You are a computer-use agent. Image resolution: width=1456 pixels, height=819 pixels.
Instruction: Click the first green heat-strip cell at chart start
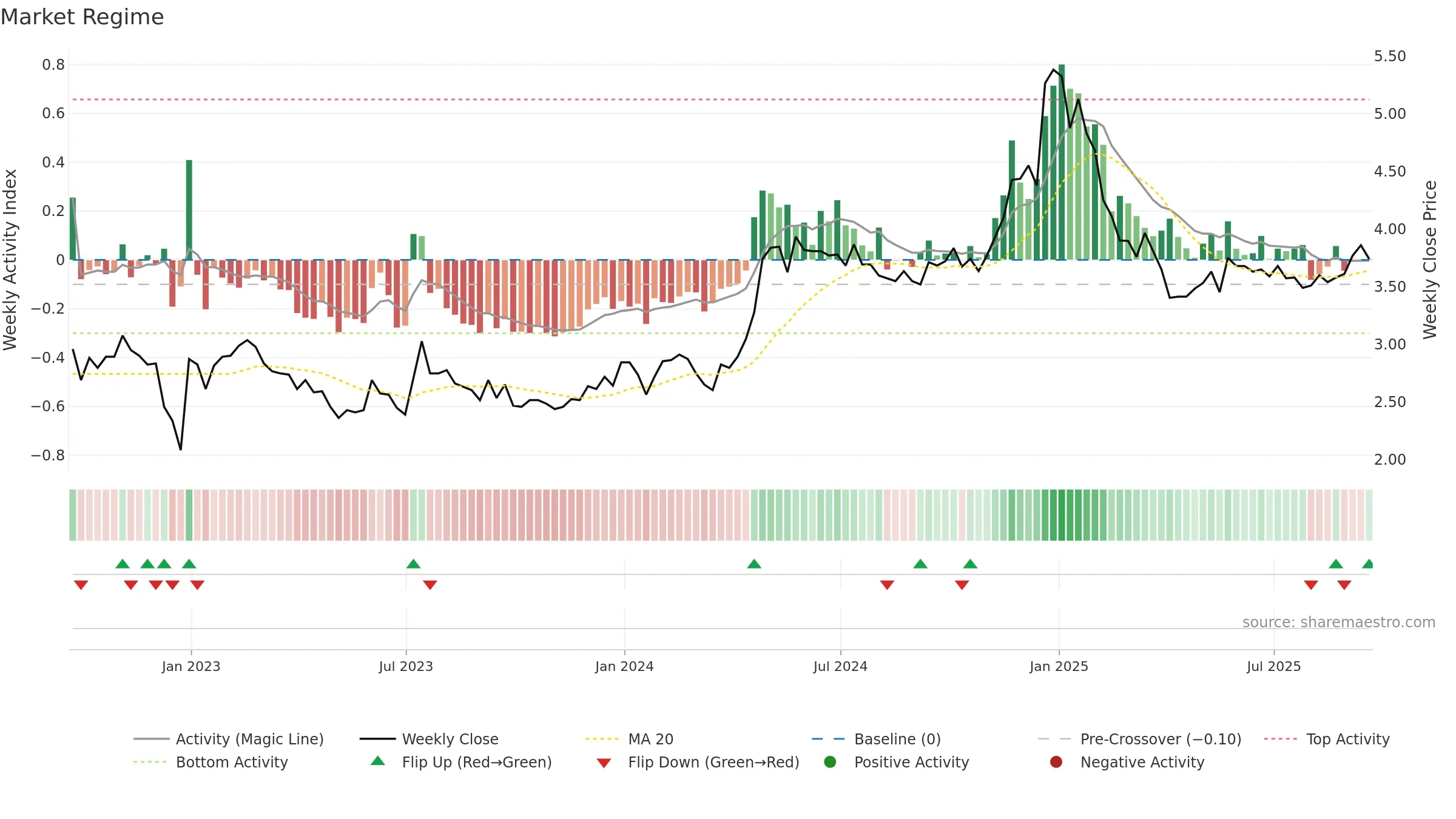pos(73,515)
